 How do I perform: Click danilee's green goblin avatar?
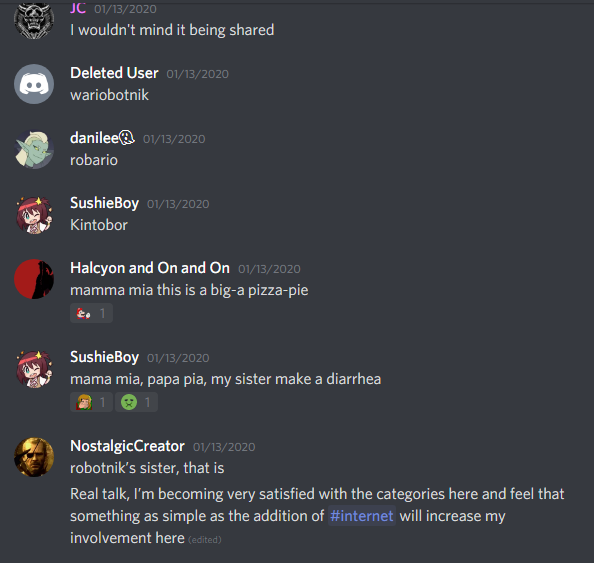pos(34,149)
